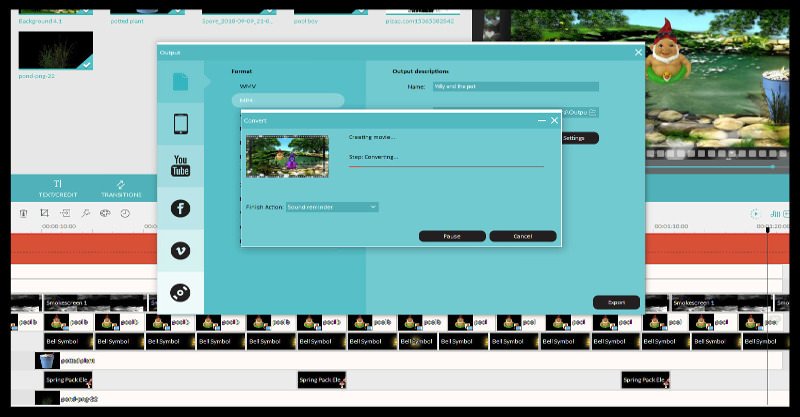Click the timeline playhead marker
The image size is (800, 417).
click(767, 230)
